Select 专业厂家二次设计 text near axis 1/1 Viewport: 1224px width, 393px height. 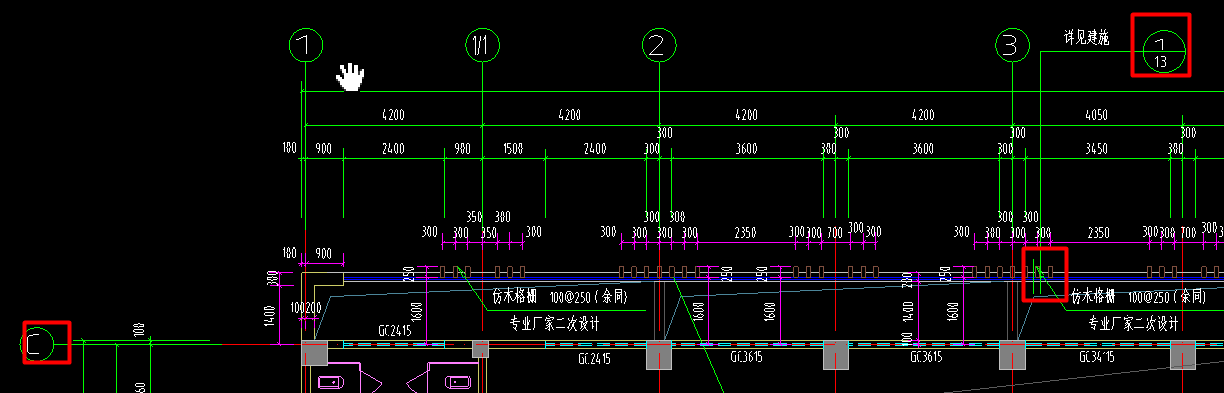(554, 323)
